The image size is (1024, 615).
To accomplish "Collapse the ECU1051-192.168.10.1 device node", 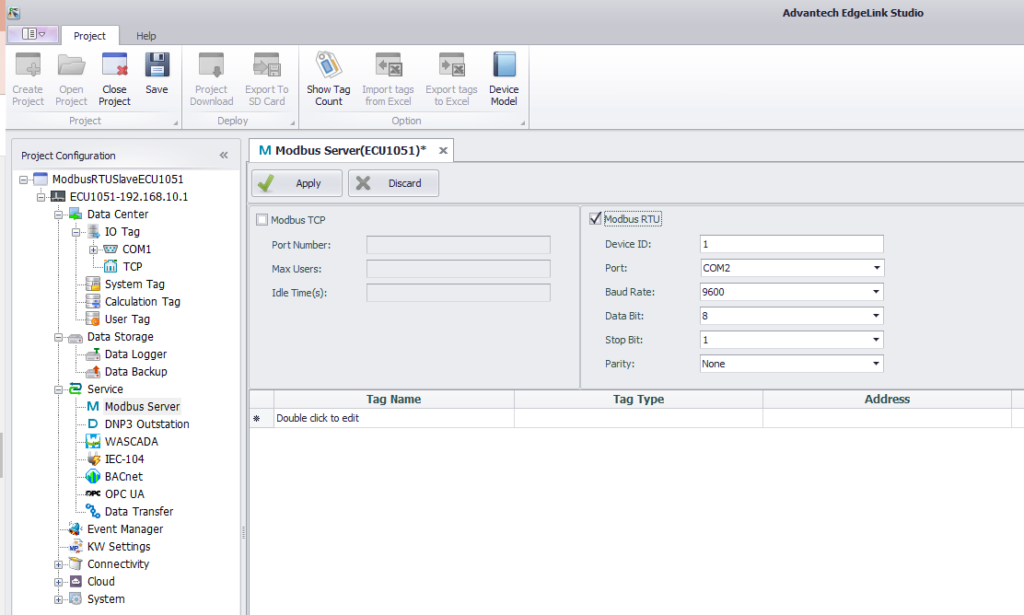I will coord(41,197).
